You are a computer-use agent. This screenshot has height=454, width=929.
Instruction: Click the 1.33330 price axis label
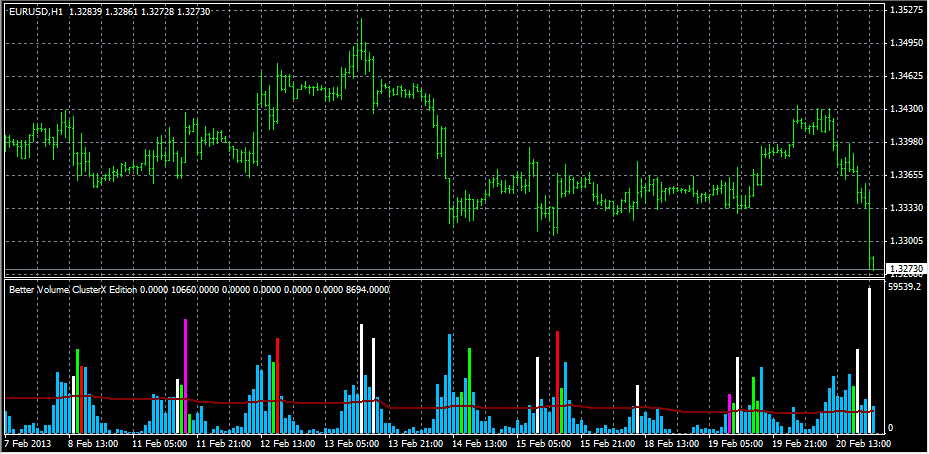(x=904, y=208)
